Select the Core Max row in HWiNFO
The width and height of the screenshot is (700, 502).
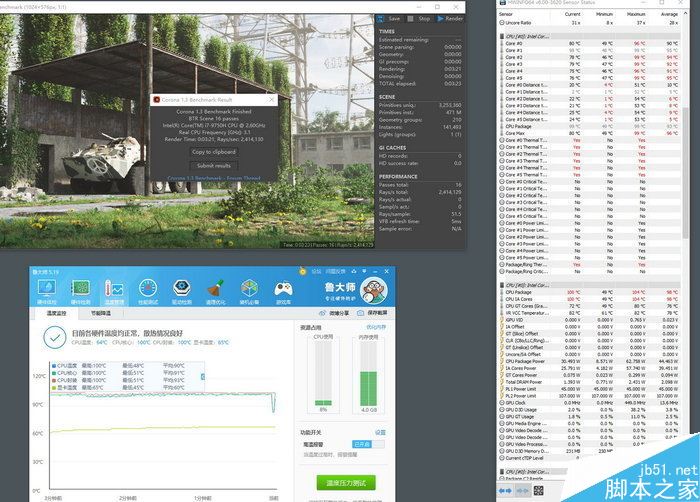click(x=589, y=134)
